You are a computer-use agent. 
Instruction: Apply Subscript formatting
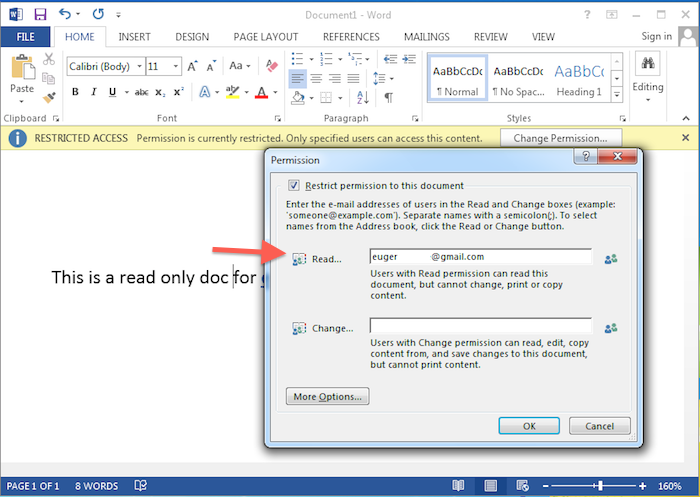pos(160,92)
